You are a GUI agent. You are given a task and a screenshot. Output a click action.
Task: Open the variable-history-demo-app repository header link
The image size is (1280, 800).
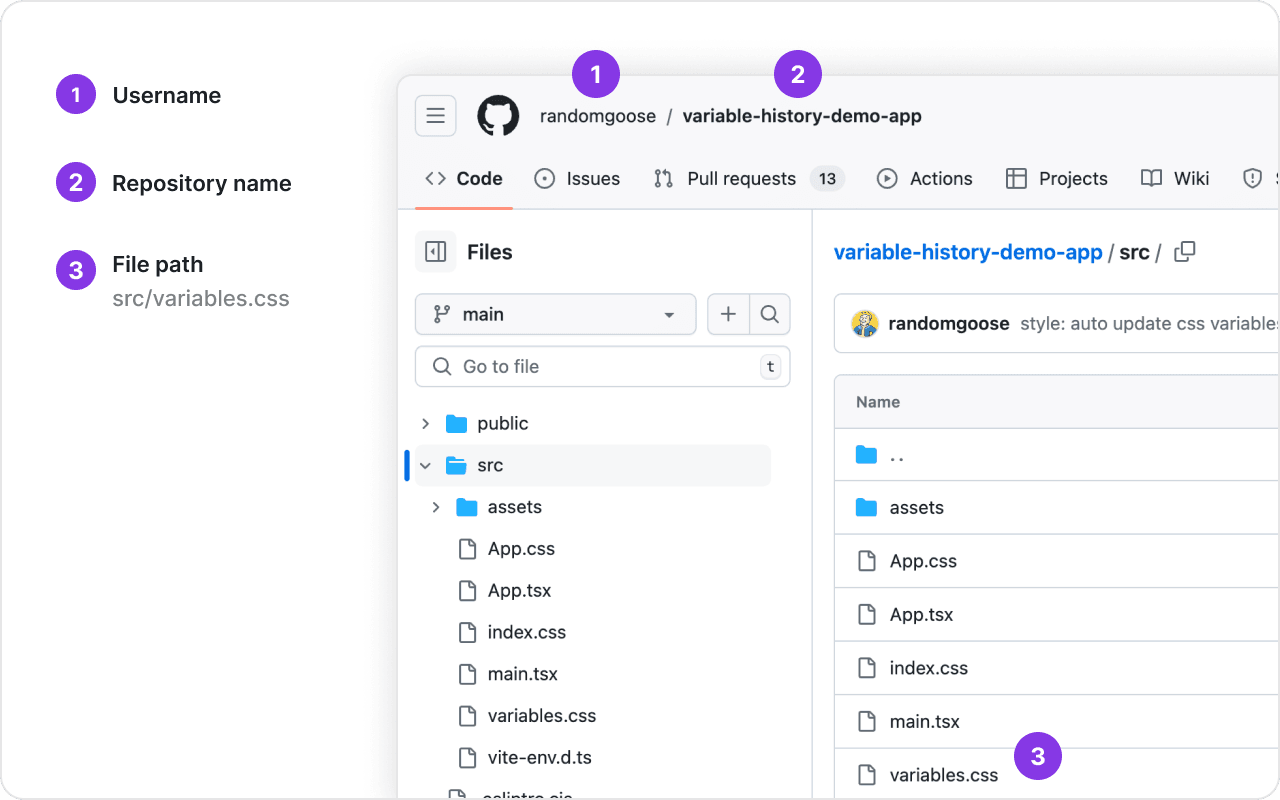(x=802, y=116)
